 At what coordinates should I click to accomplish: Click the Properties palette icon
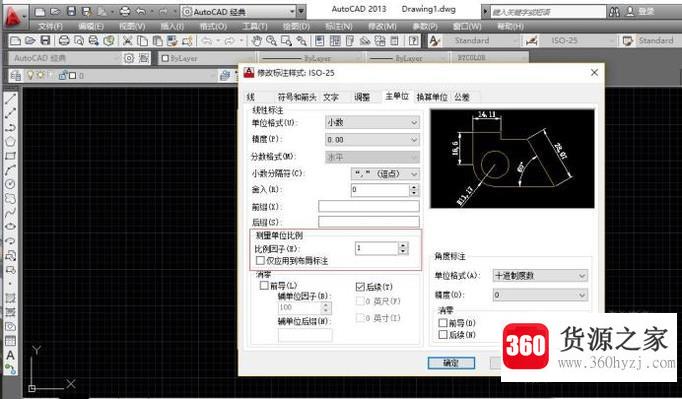pyautogui.click(x=320, y=41)
